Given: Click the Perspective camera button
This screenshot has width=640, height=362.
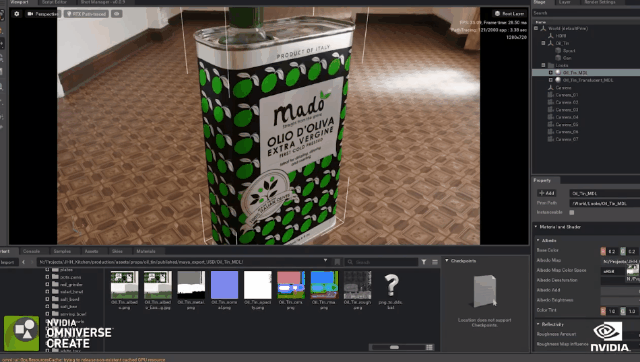Looking at the screenshot, I should pyautogui.click(x=43, y=14).
